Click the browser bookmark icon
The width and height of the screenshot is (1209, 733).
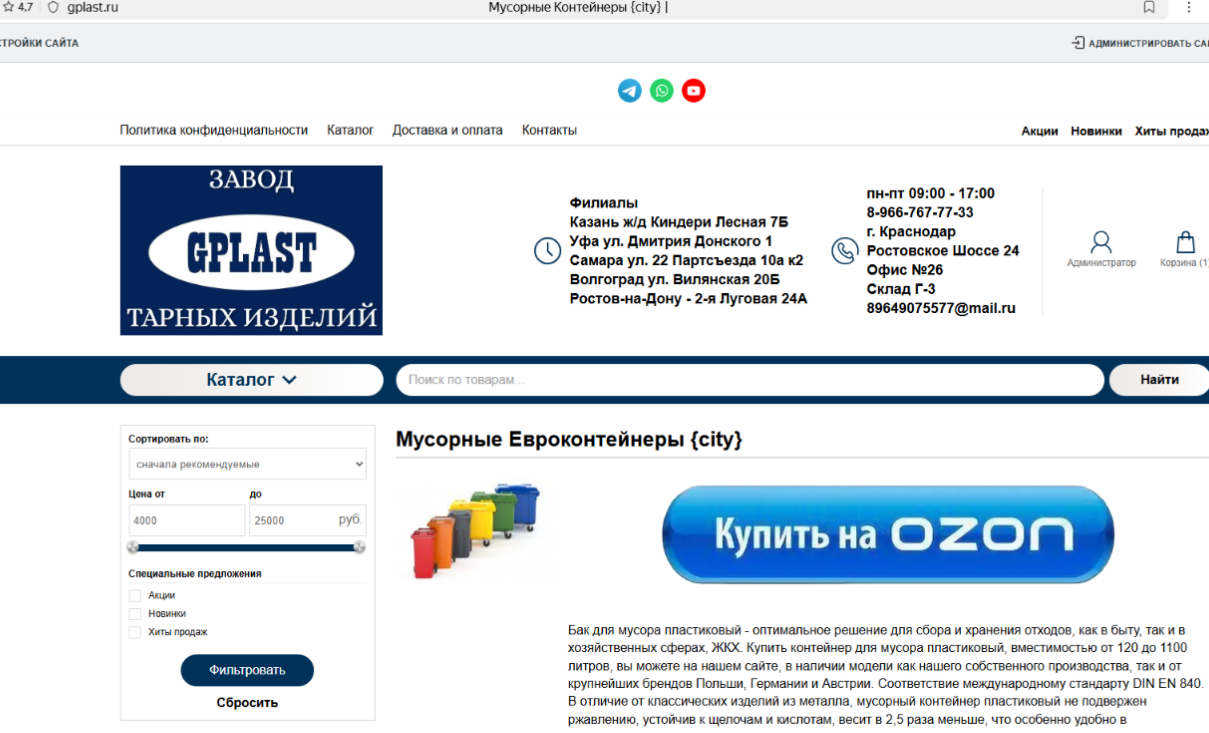[x=1149, y=7]
